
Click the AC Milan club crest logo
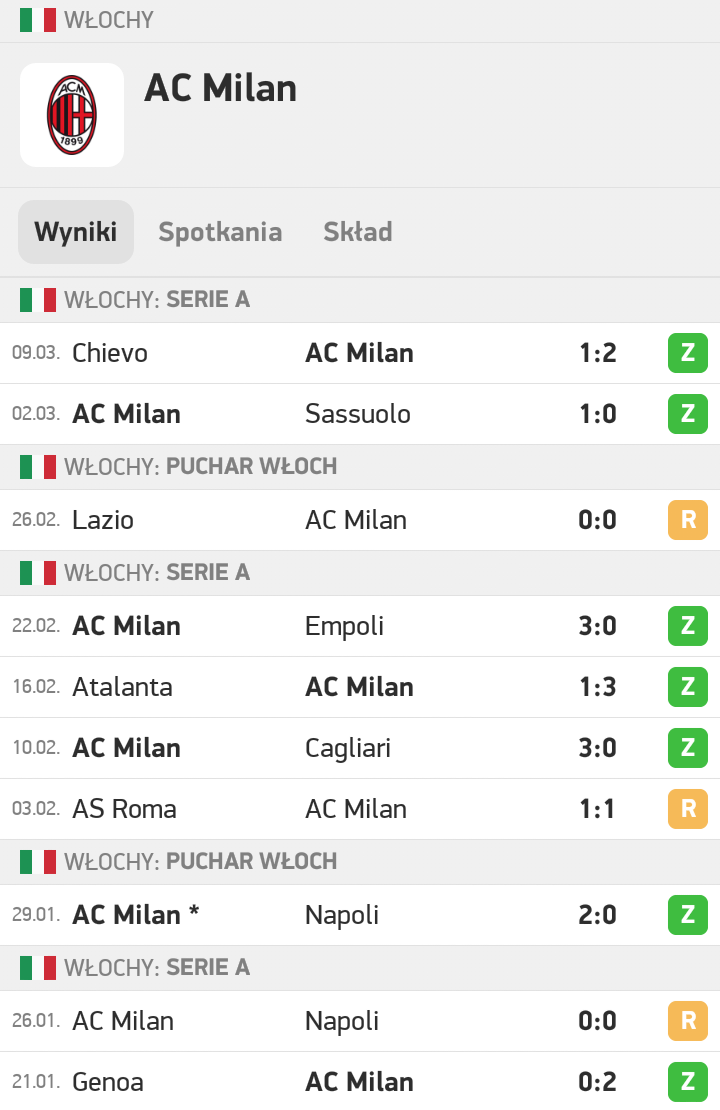click(72, 115)
